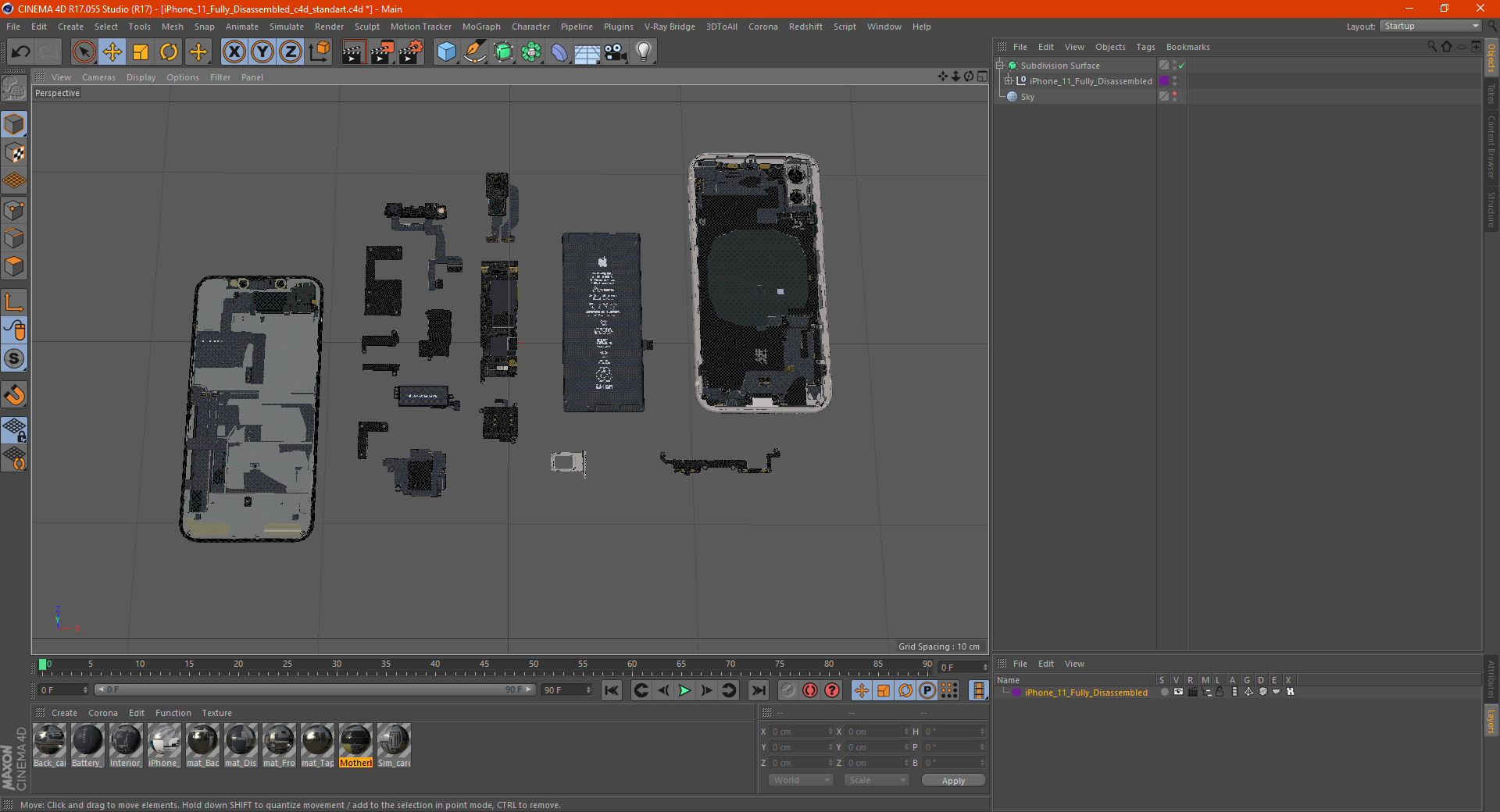Expand iPhone_11_Fully_Disassembled null object

[1008, 81]
